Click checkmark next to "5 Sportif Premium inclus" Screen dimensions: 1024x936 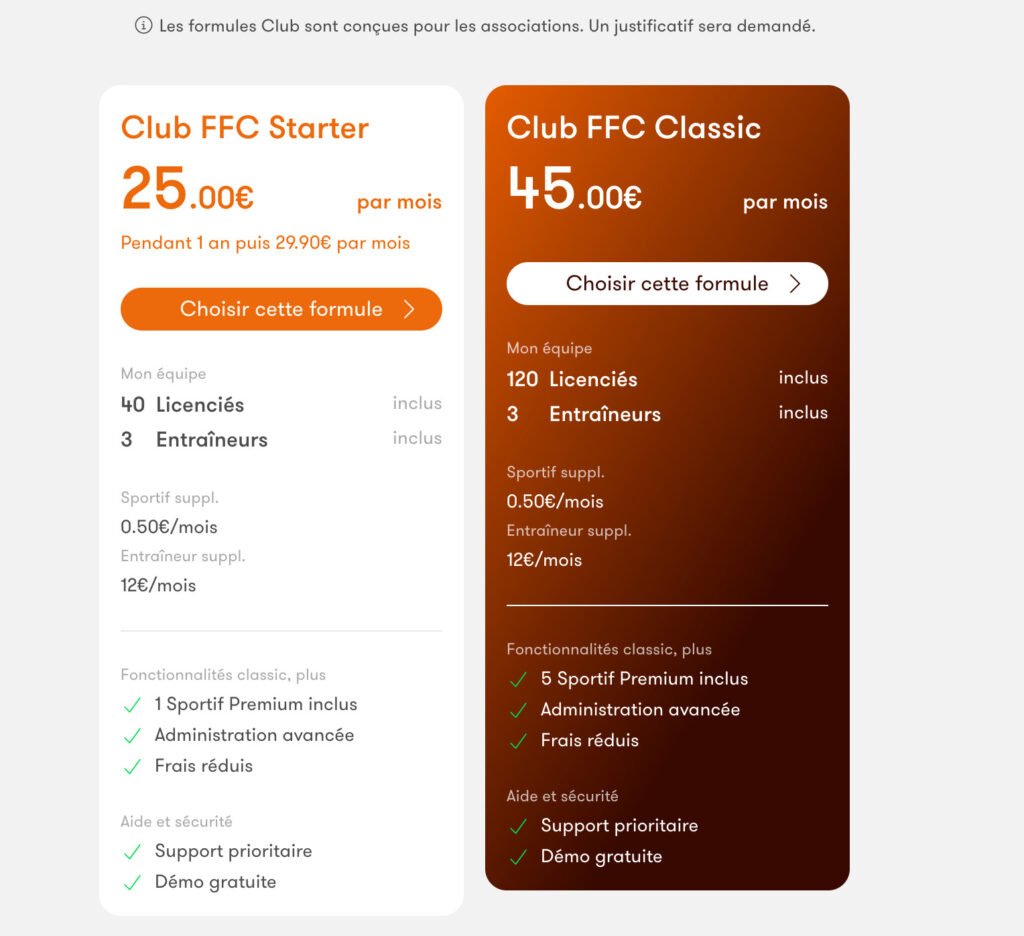tap(518, 680)
